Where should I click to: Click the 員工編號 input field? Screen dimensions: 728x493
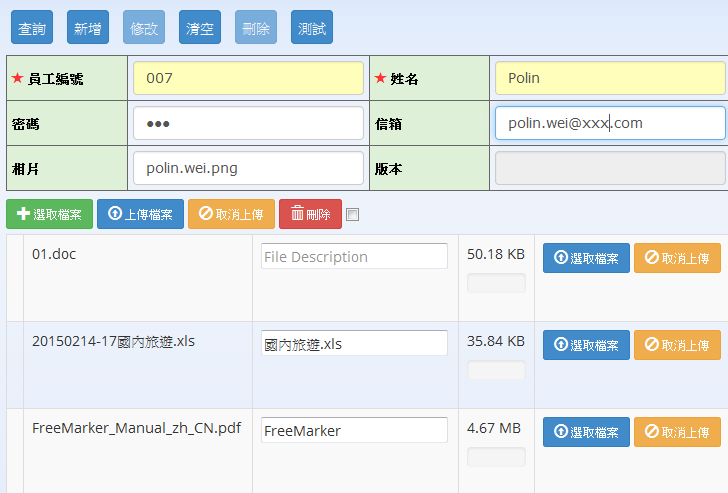point(248,78)
